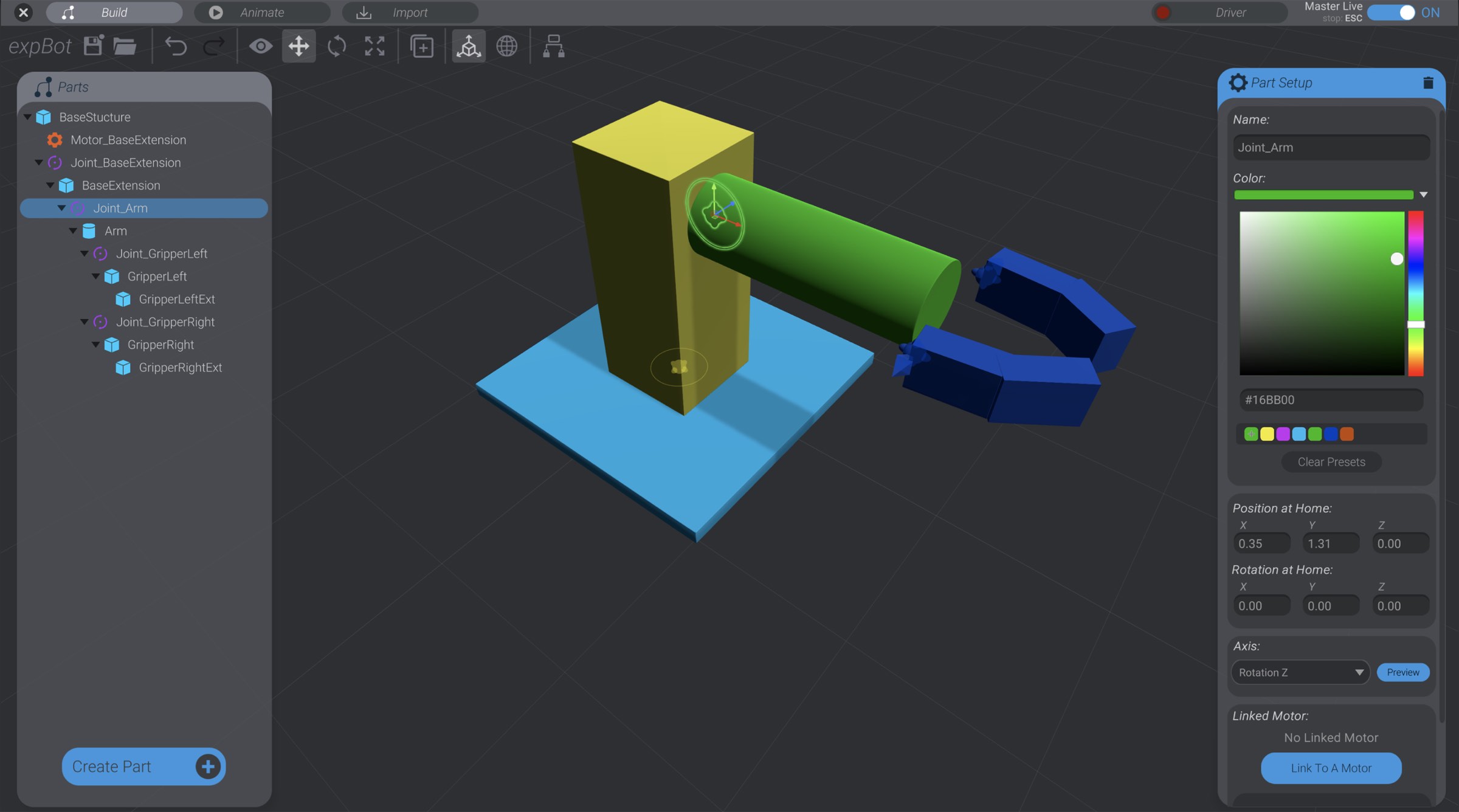Delete the part using the trash icon
This screenshot has width=1459, height=812.
click(1427, 83)
